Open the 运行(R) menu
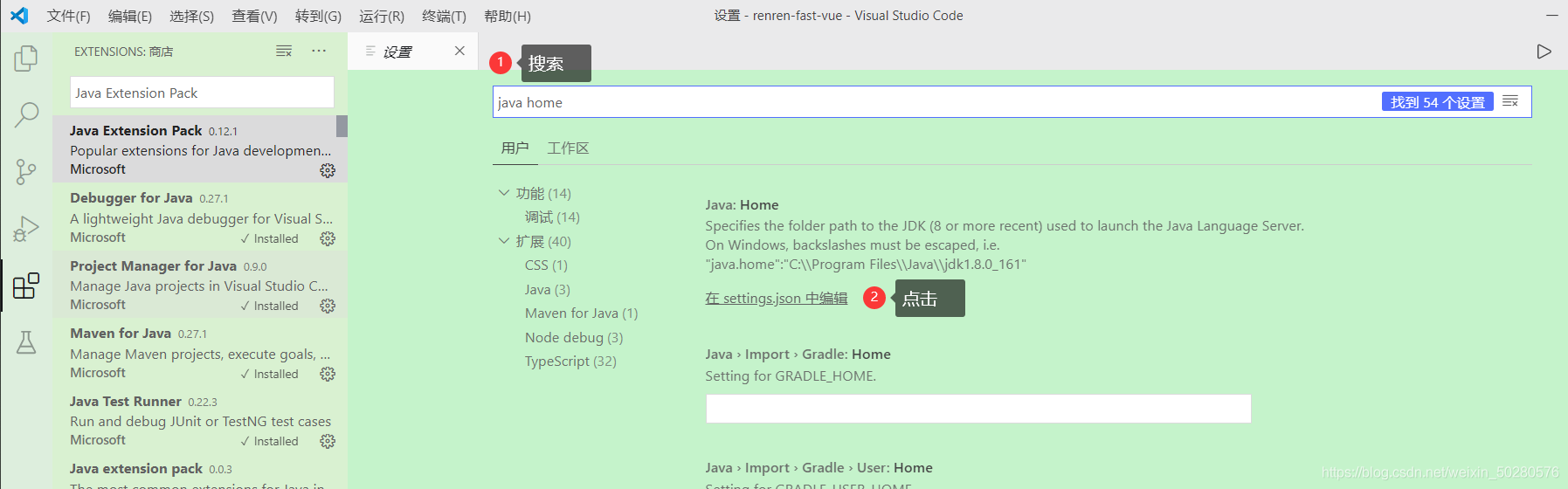Screen dimensions: 1568x489 381,16
